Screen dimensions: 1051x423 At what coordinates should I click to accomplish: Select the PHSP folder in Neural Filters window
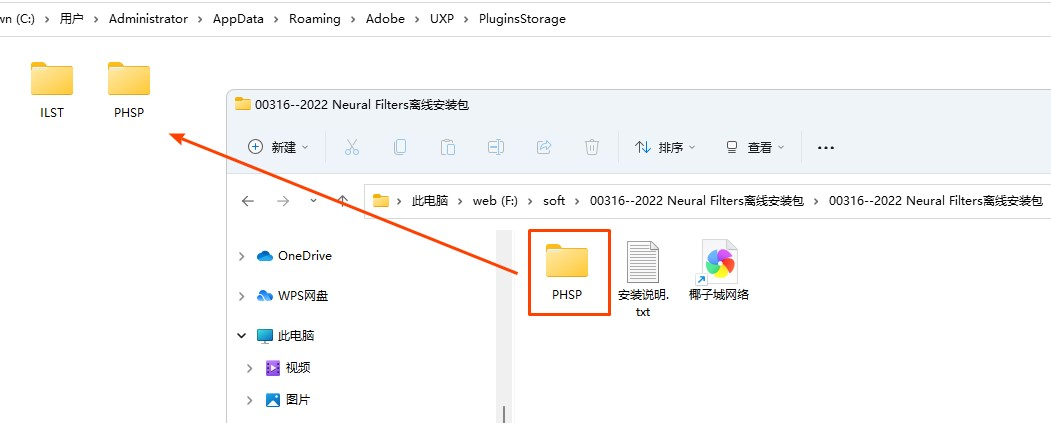(567, 272)
